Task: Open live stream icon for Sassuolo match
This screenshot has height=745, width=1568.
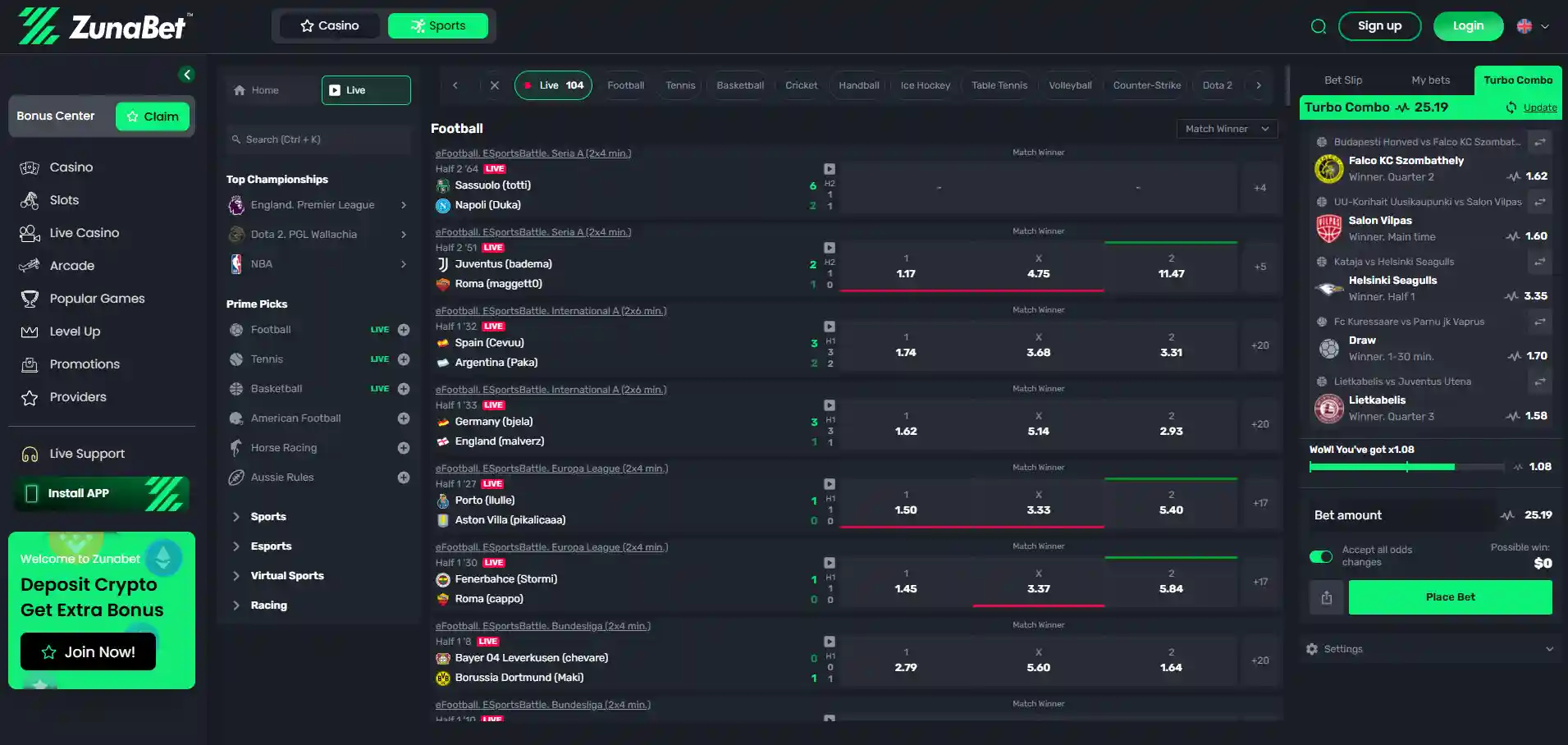Action: pos(830,169)
